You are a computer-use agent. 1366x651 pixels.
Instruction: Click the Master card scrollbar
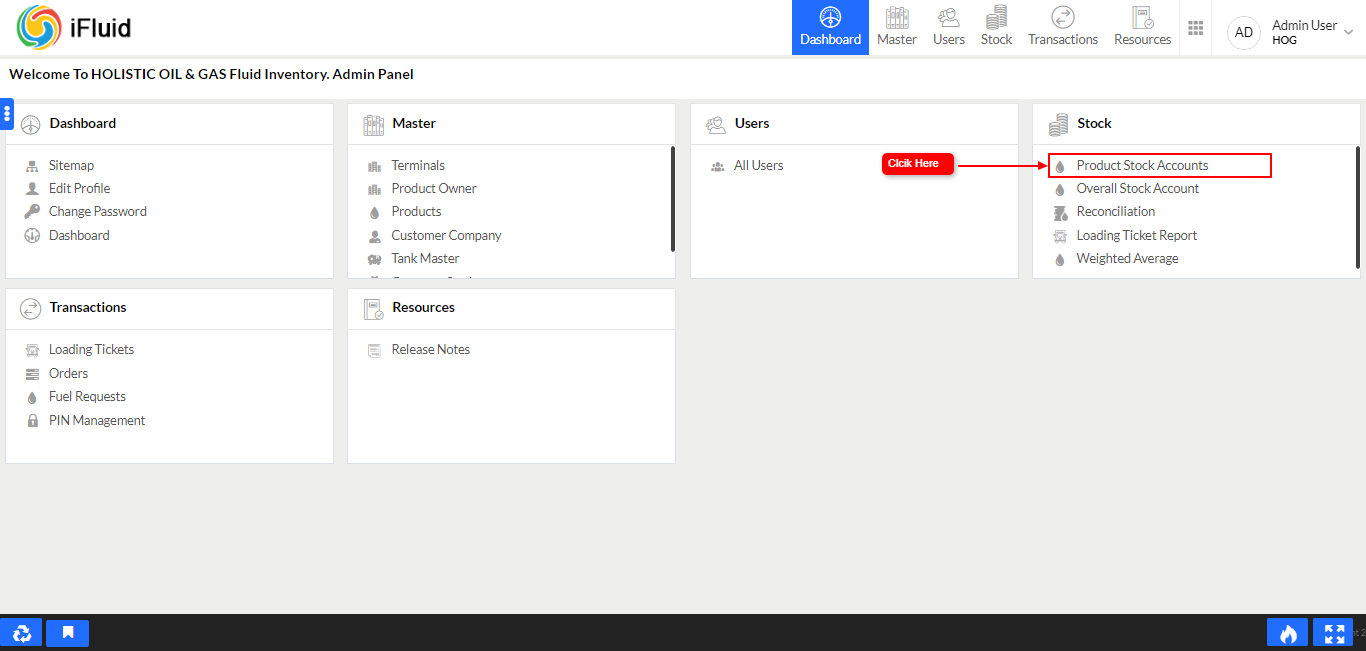(x=673, y=199)
